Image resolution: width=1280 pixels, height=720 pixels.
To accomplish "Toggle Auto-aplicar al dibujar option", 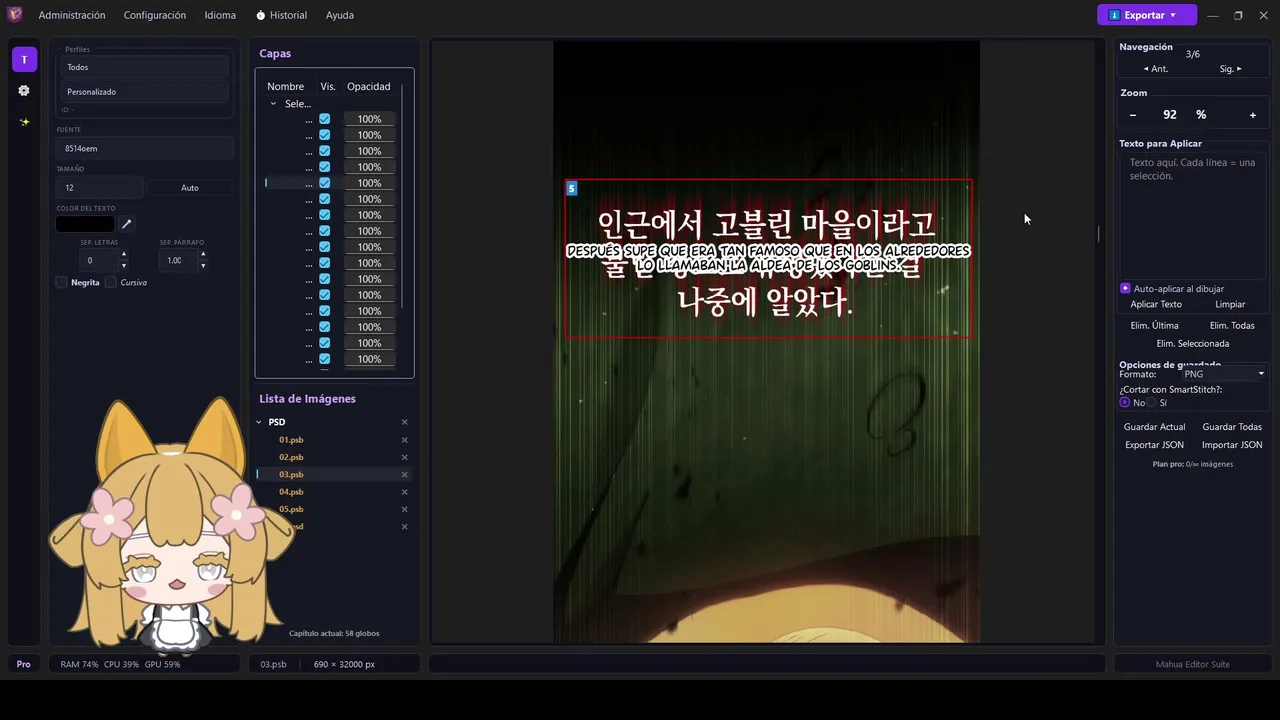I will (1125, 288).
